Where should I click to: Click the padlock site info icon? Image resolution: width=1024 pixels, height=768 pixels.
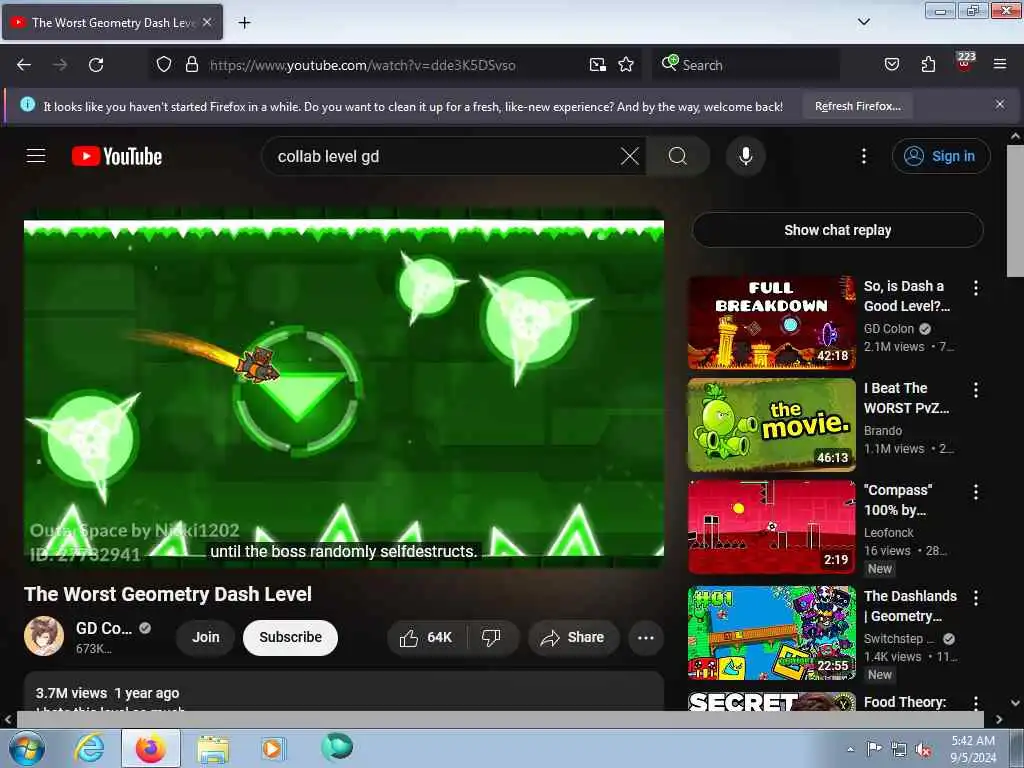(191, 65)
